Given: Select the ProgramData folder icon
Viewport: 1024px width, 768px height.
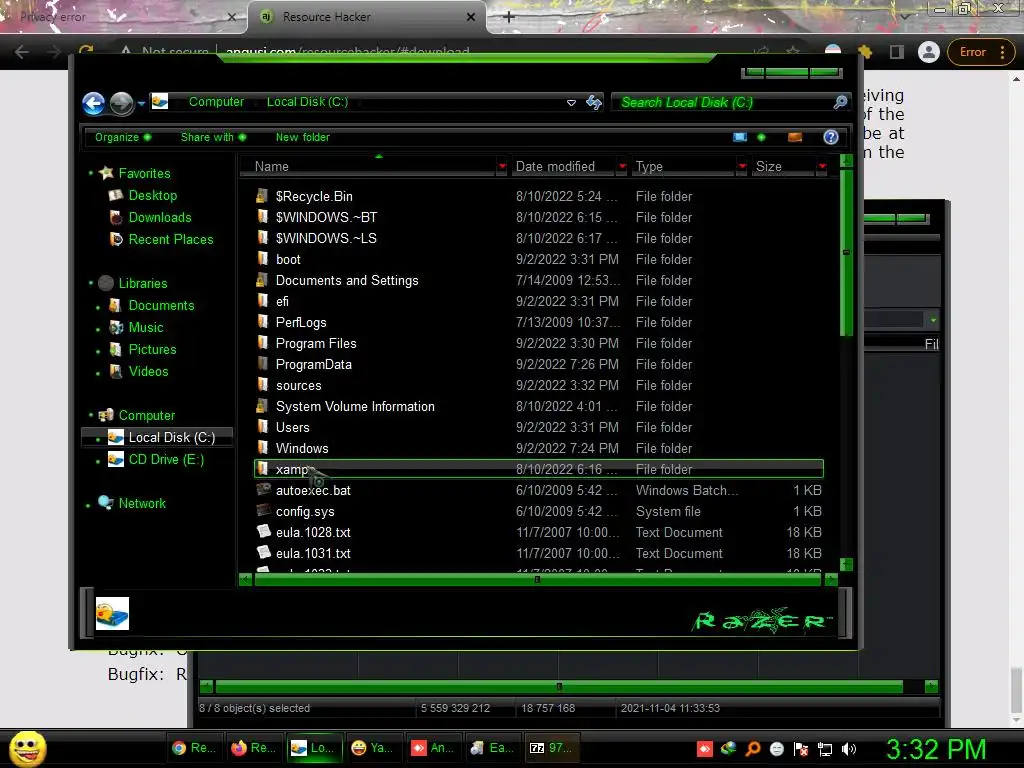Looking at the screenshot, I should [x=263, y=364].
